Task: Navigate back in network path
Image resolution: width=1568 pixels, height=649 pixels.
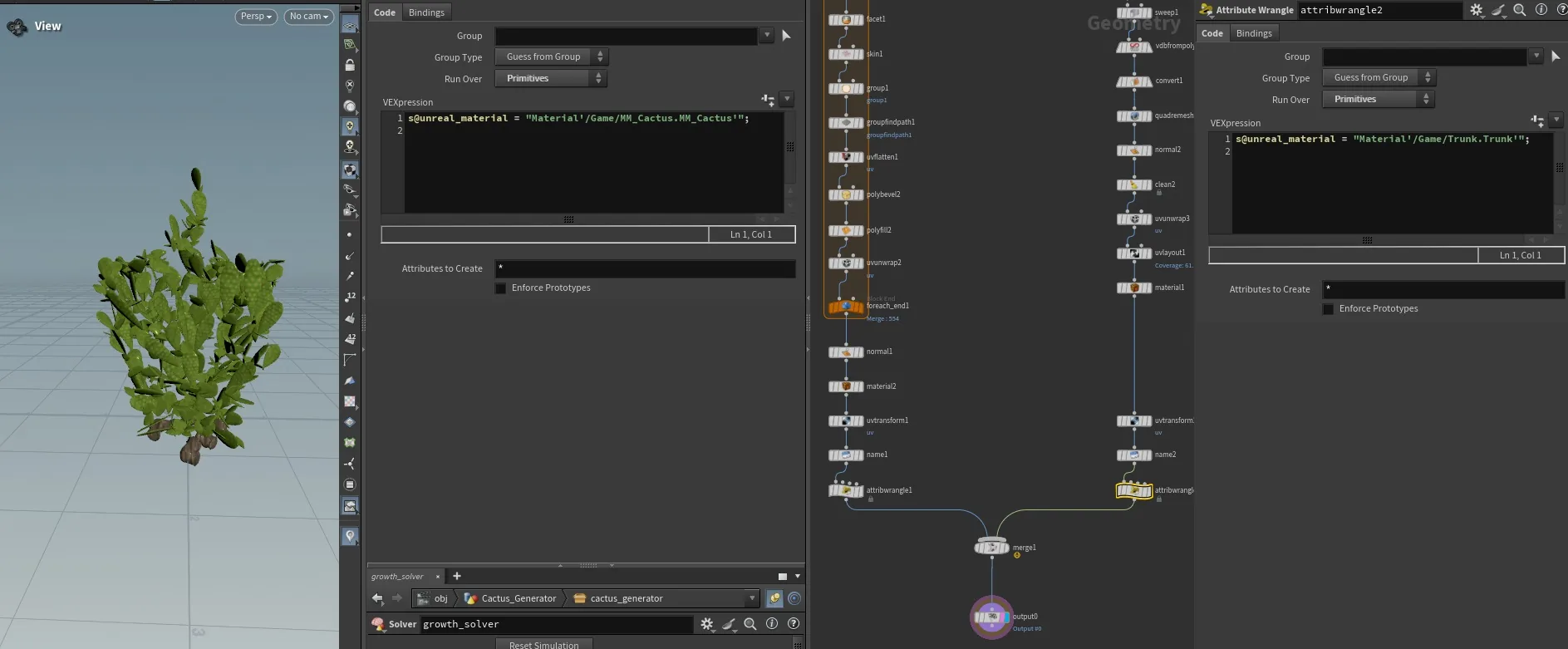Action: (x=378, y=598)
